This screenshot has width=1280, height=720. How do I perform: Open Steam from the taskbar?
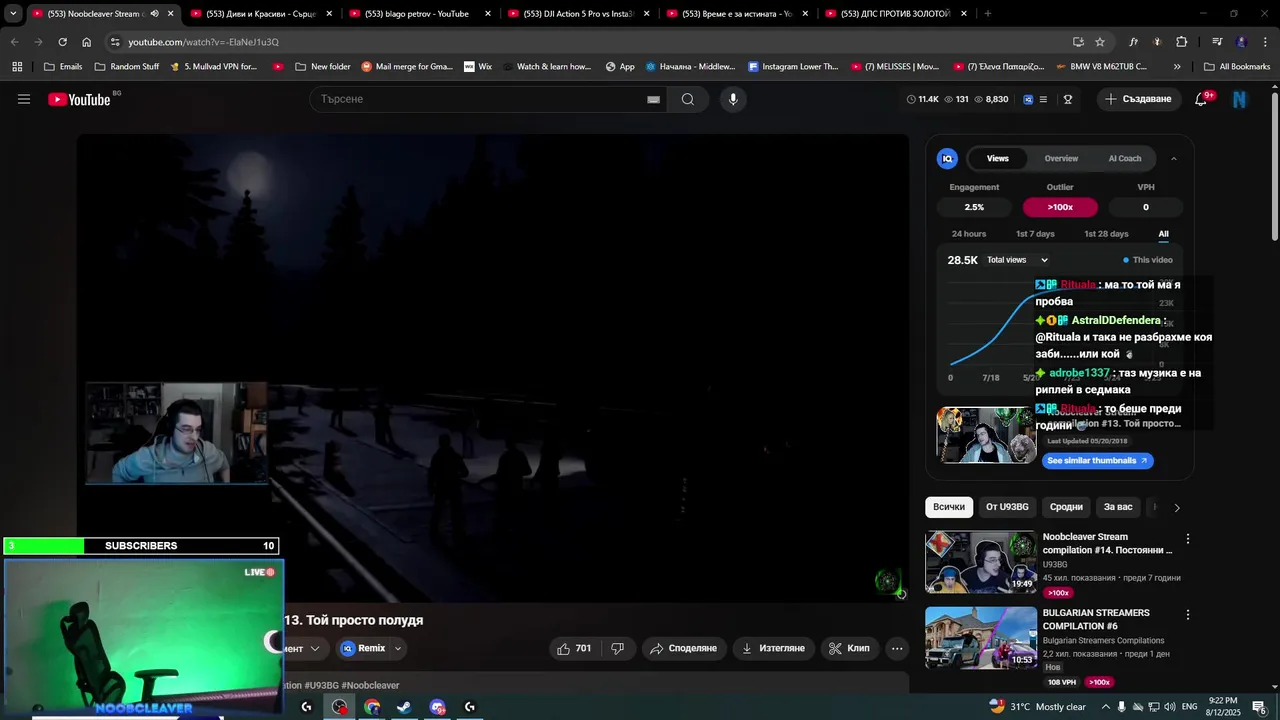click(x=404, y=707)
